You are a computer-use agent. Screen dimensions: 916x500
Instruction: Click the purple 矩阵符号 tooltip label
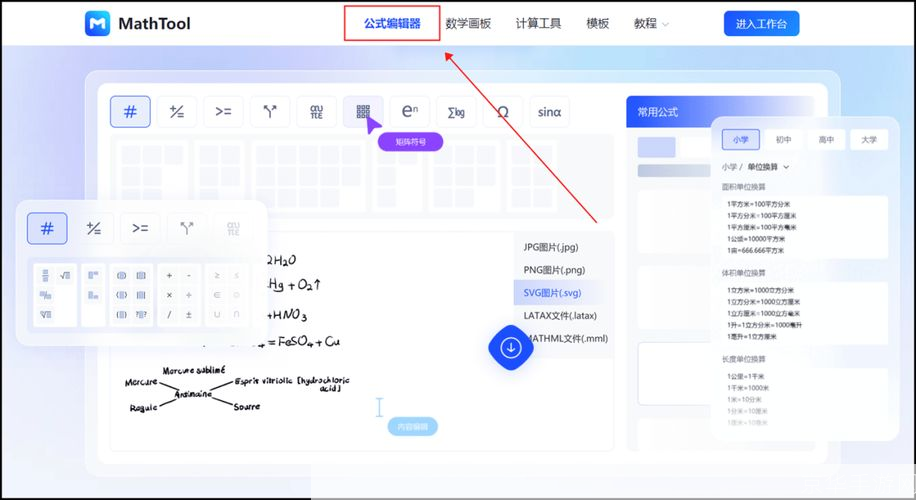(410, 141)
